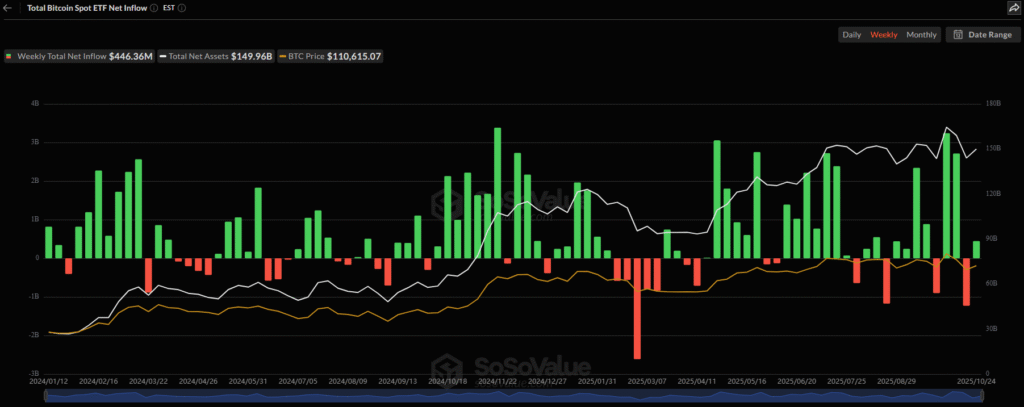Click the calendar icon in Date Range
This screenshot has width=1024, height=407.
click(x=958, y=35)
